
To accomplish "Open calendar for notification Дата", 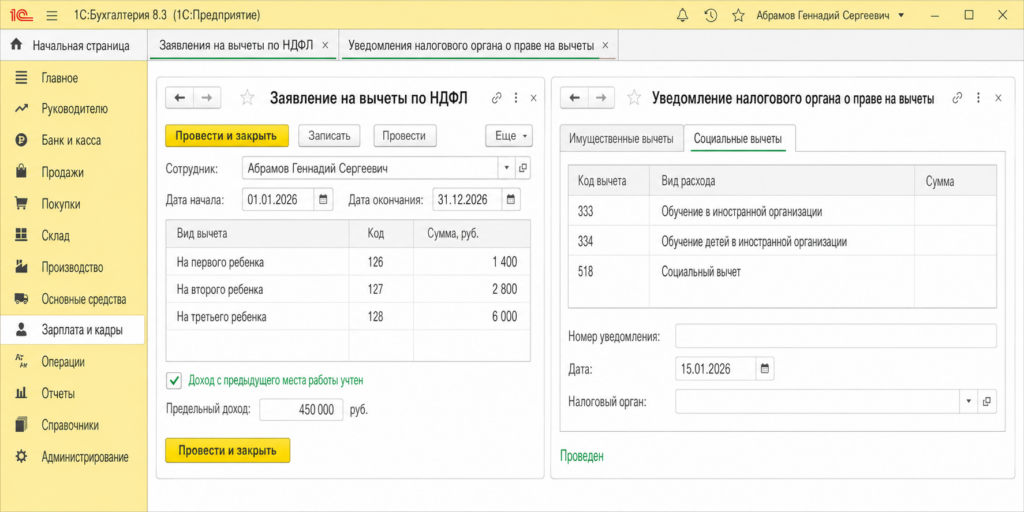I will click(765, 369).
